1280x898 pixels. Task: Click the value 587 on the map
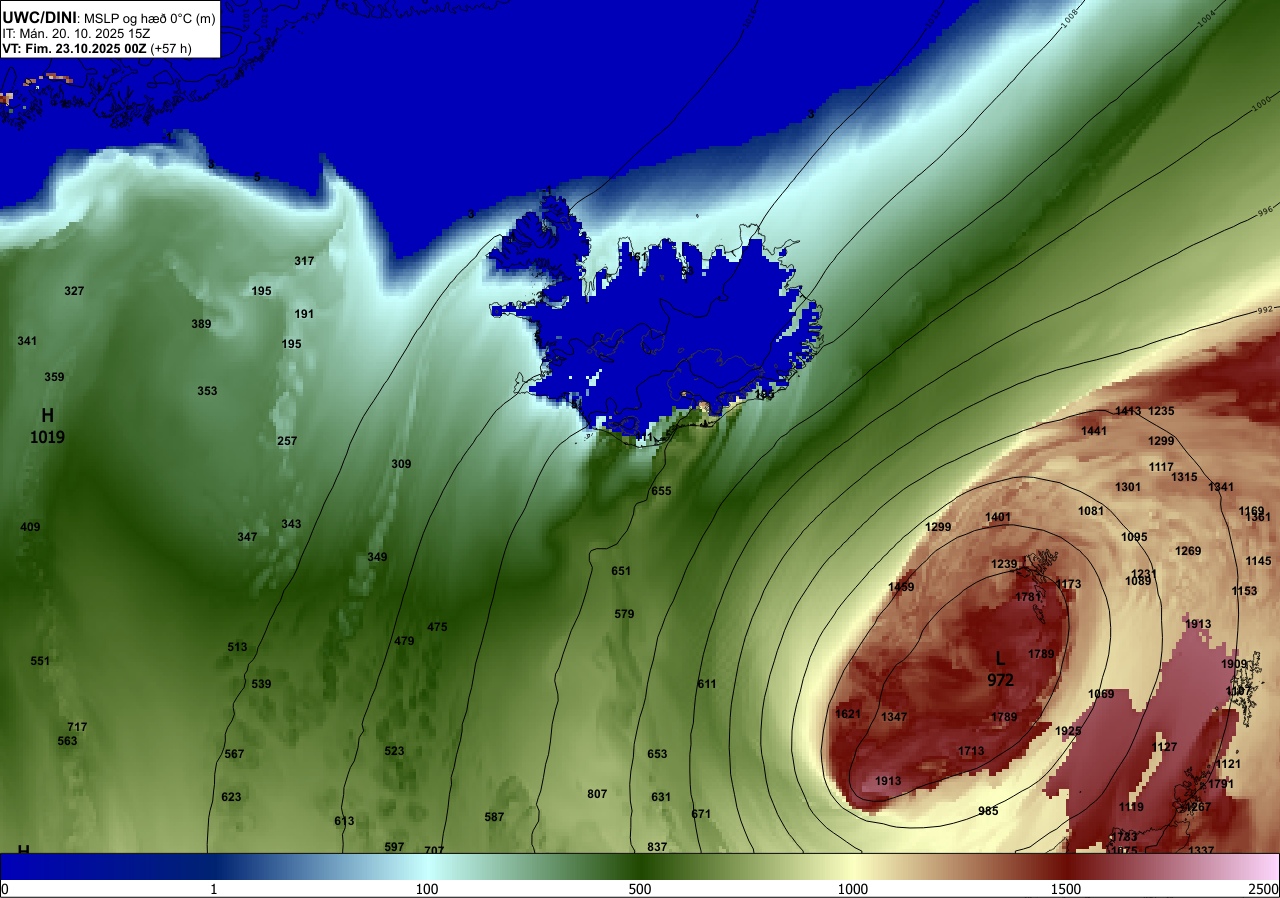494,817
